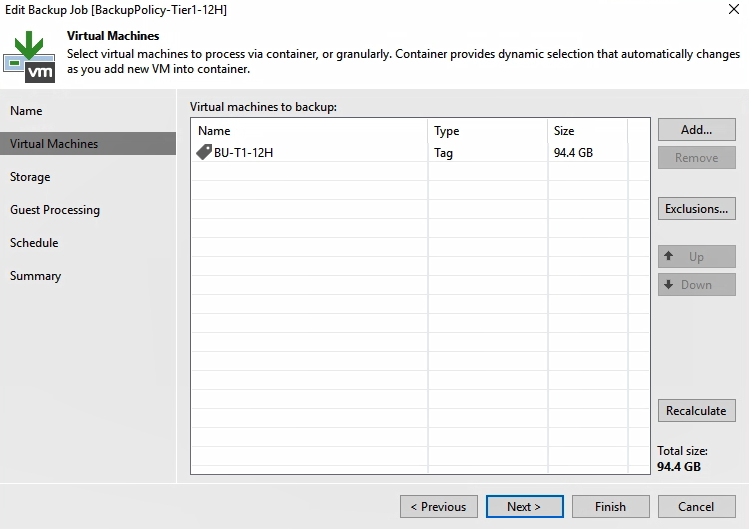
Task: Select the BU-T1-12H row
Action: (420, 152)
